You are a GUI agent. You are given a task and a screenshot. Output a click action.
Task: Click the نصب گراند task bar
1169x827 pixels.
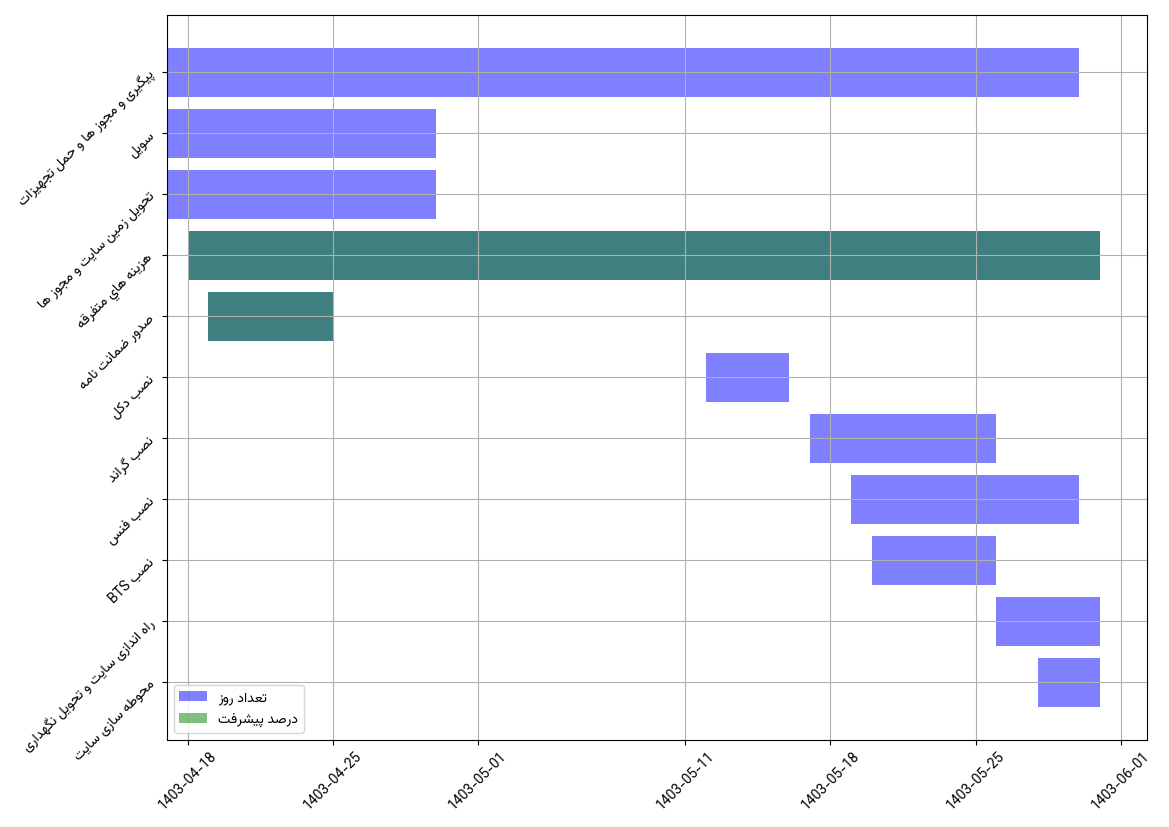902,438
